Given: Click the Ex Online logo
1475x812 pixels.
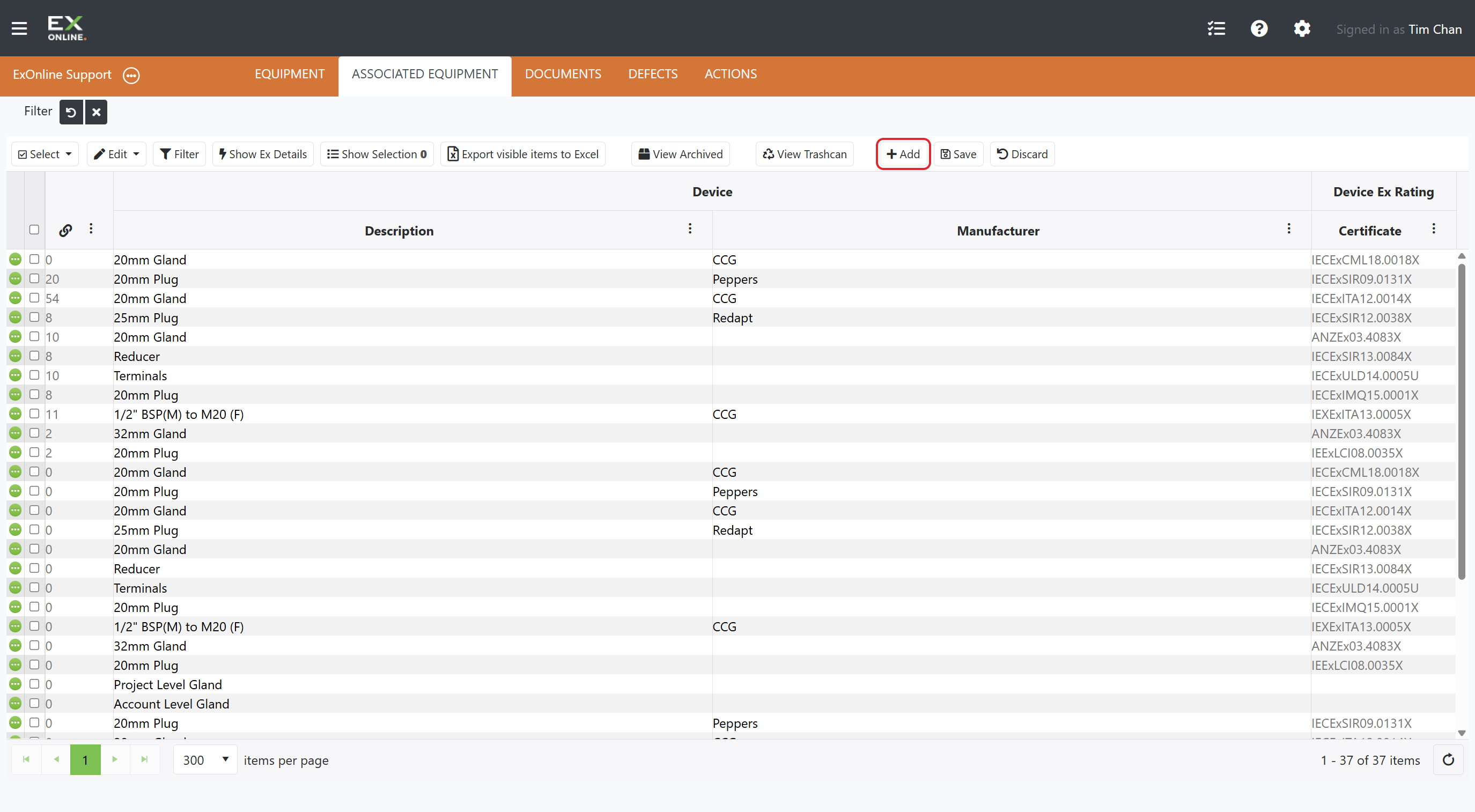Looking at the screenshot, I should tap(67, 28).
